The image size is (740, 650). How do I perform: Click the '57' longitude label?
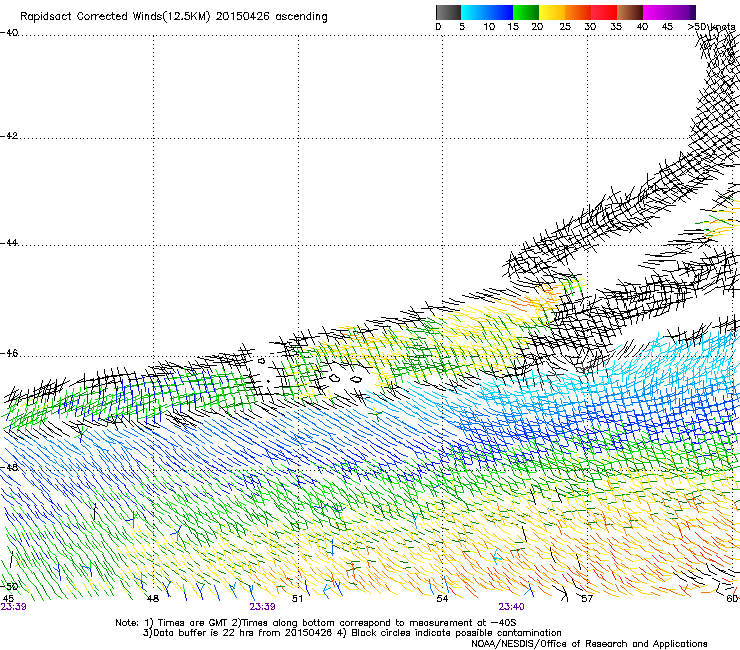point(587,599)
